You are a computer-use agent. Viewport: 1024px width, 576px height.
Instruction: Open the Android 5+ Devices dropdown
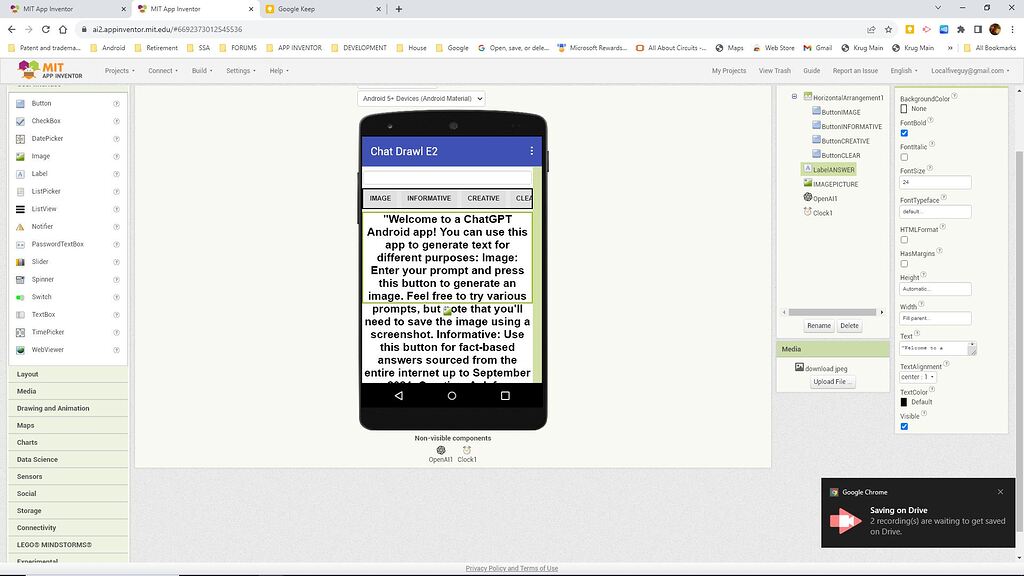click(x=420, y=98)
